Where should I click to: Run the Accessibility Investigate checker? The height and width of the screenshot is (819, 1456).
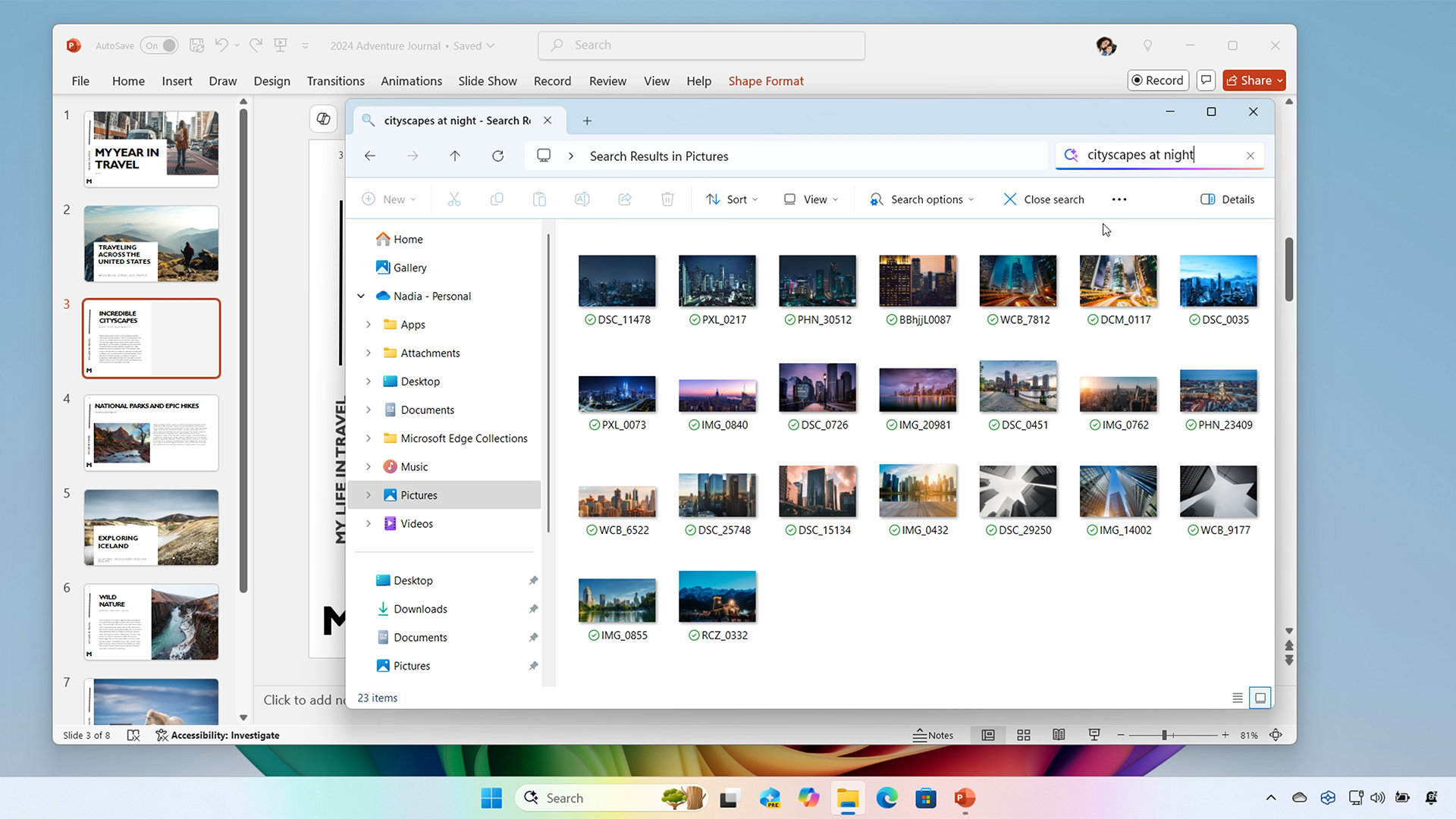pos(218,735)
